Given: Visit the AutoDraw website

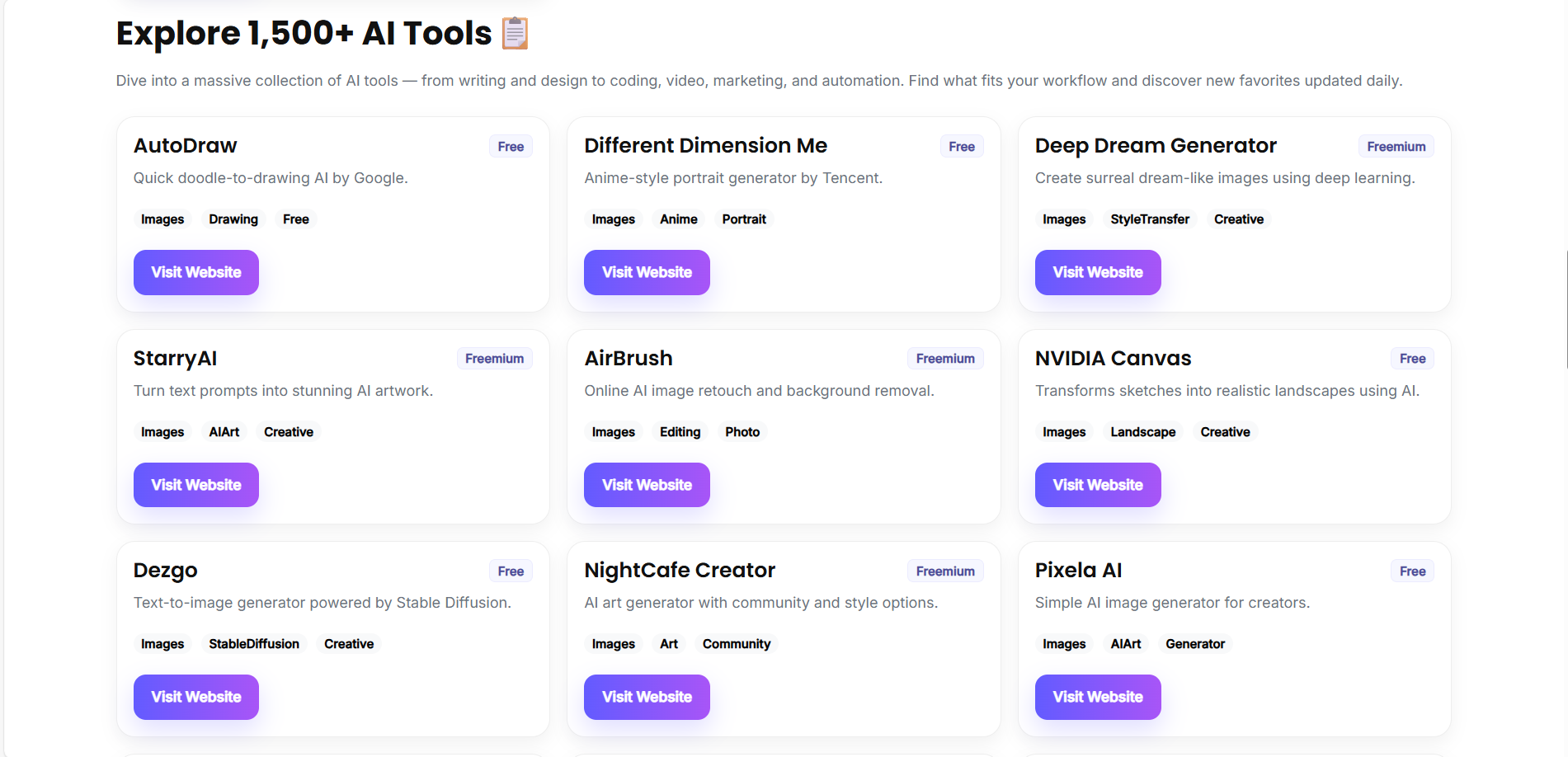Looking at the screenshot, I should [195, 272].
